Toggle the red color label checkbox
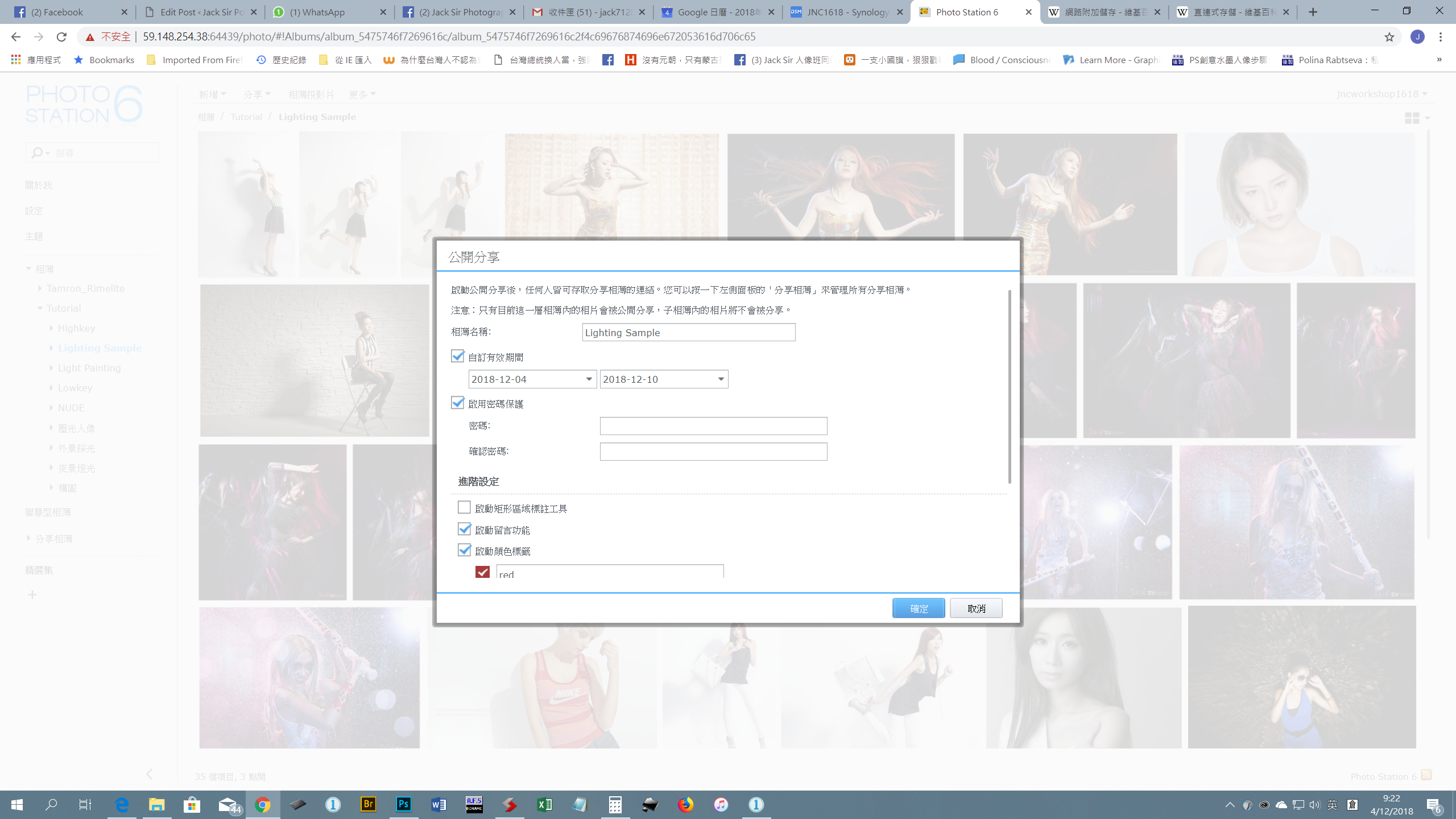Image resolution: width=1456 pixels, height=819 pixels. coord(482,572)
